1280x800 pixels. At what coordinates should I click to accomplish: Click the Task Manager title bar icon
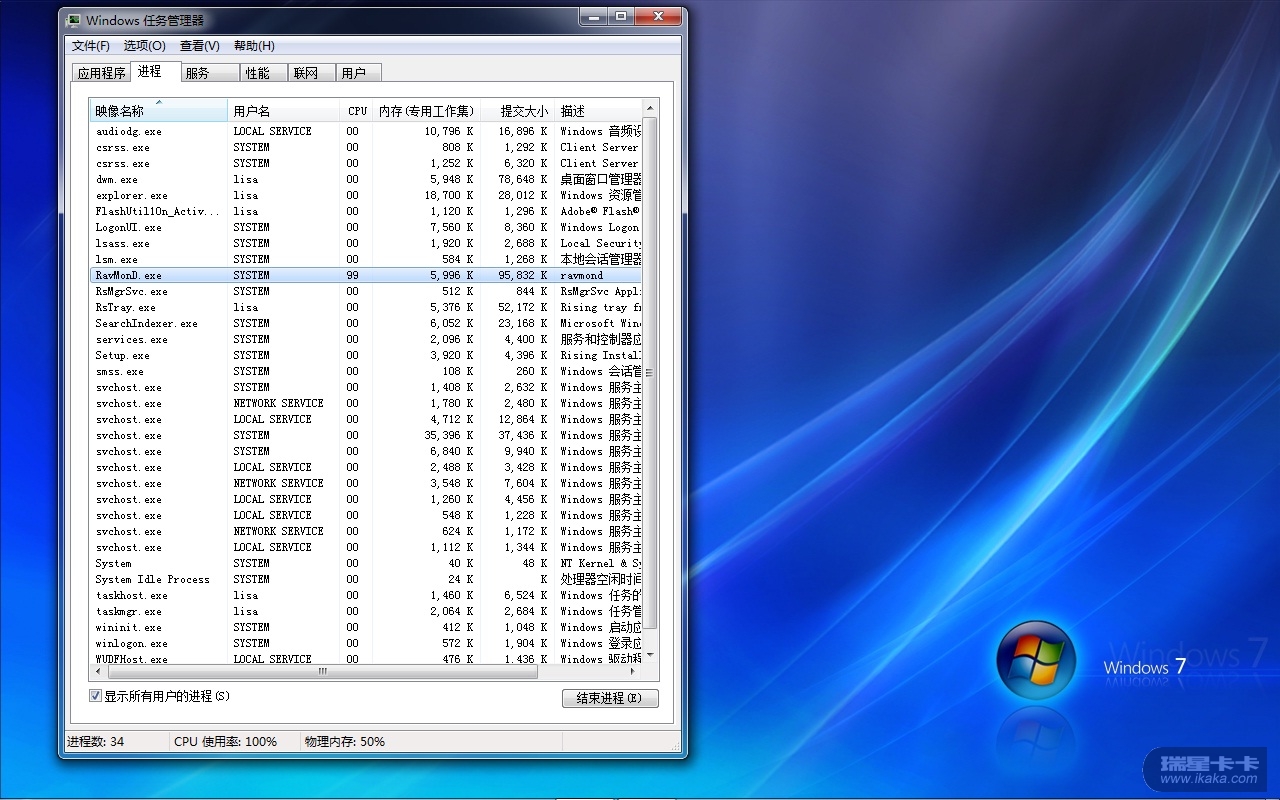coord(74,20)
